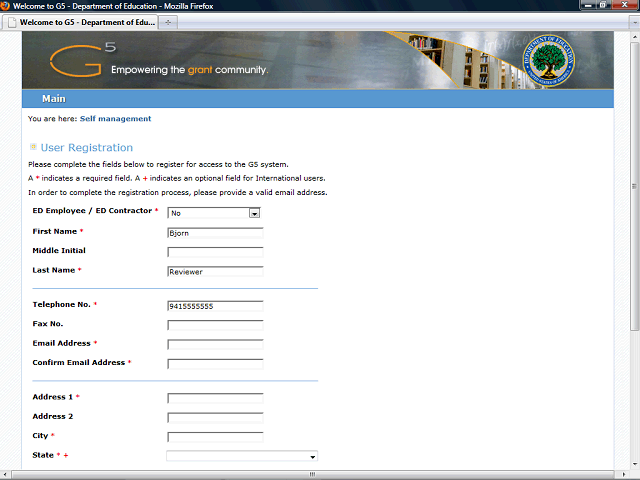
Task: Click the User Registration section icon
Action: pos(33,147)
